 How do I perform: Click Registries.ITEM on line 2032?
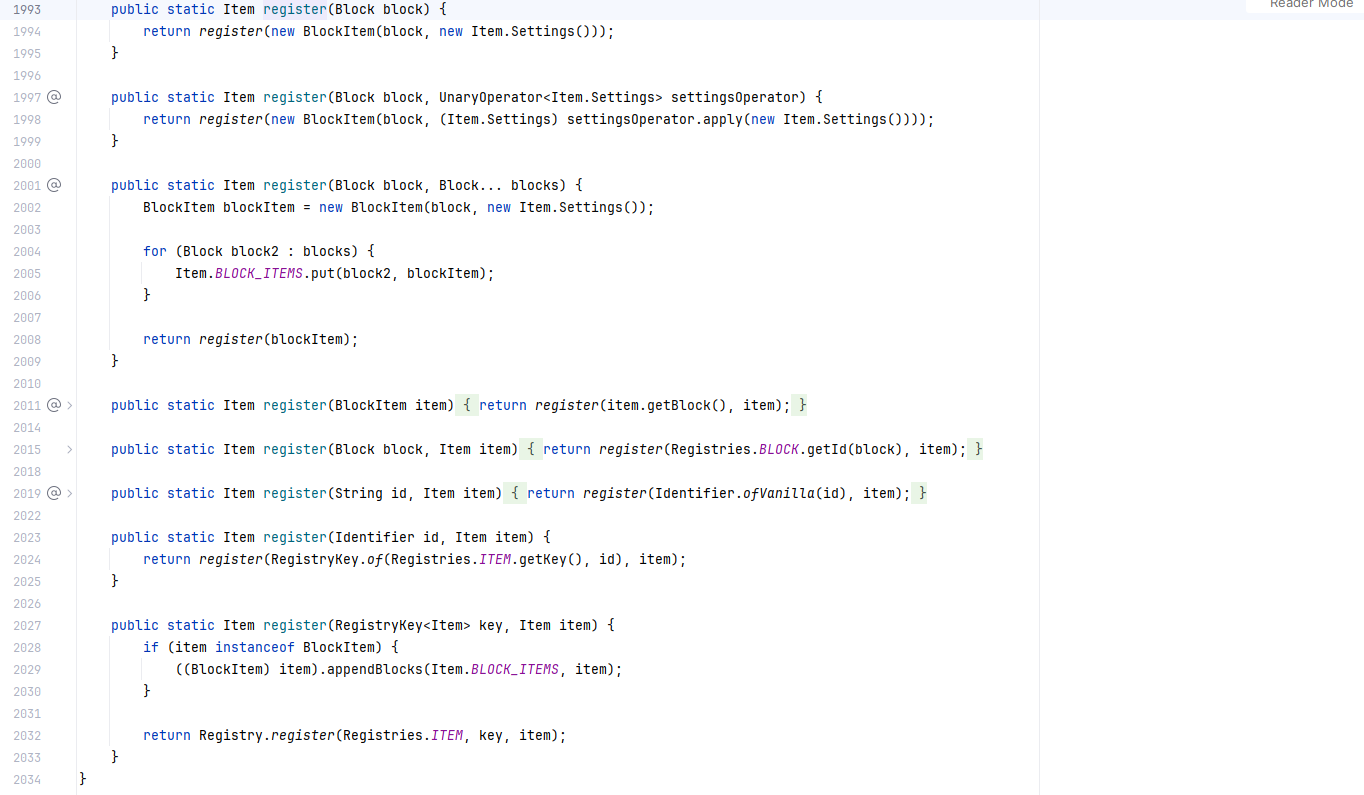click(446, 735)
